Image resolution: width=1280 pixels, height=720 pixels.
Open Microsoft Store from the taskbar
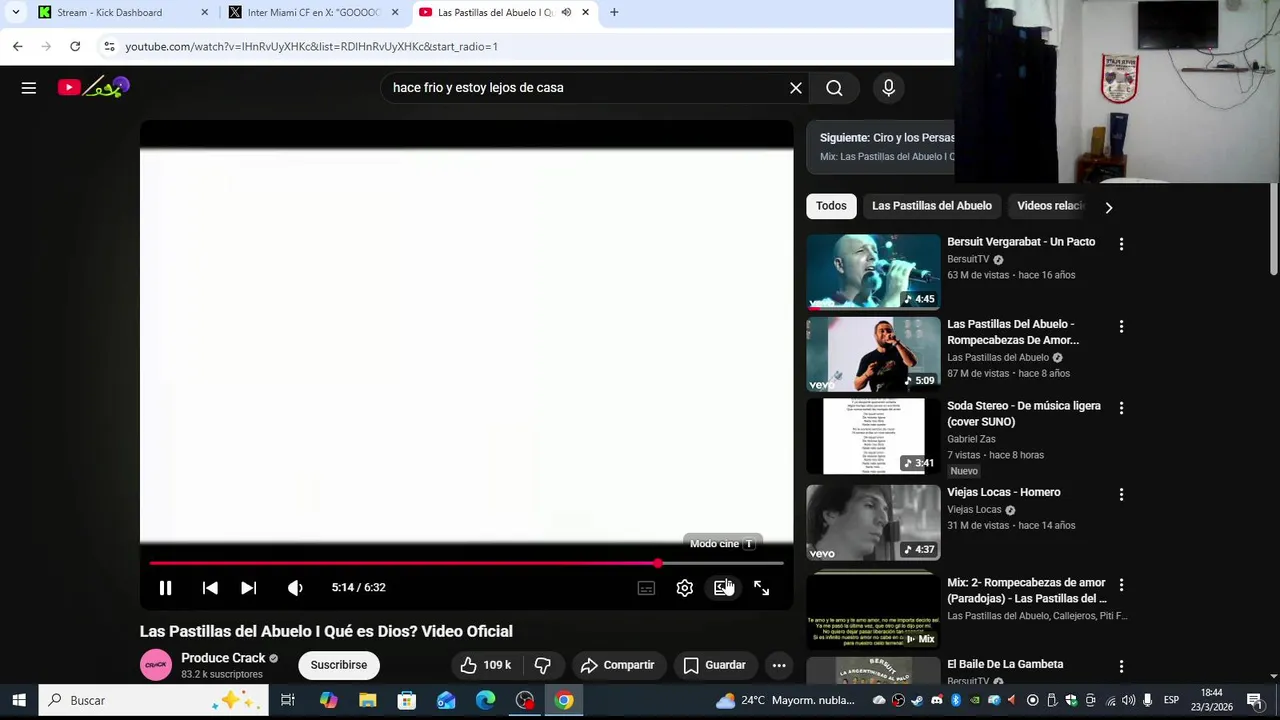click(407, 700)
